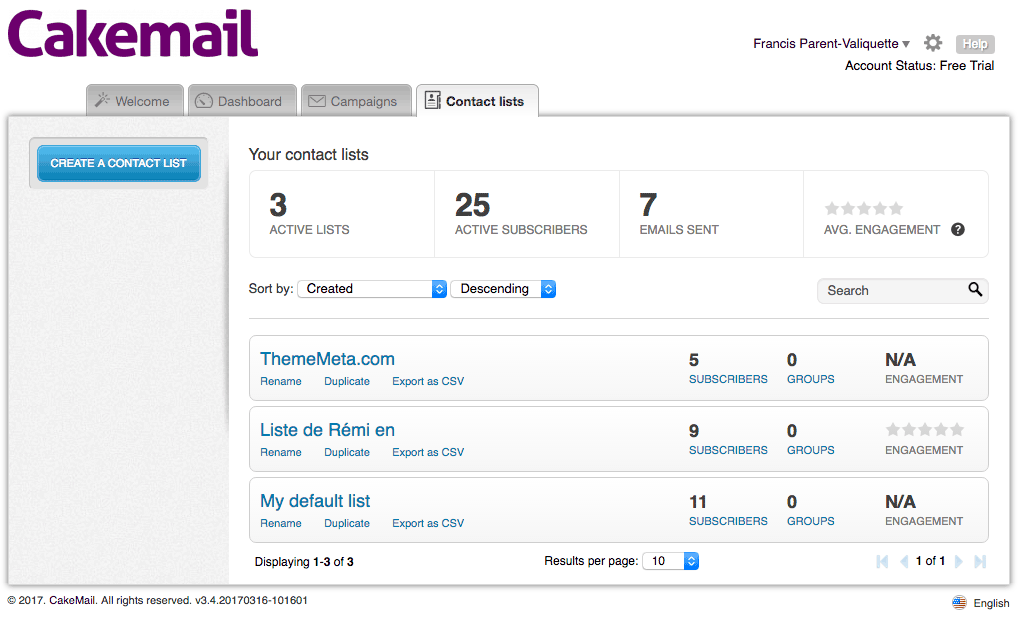Click Displaying 1-3 of 3 text

(304, 562)
